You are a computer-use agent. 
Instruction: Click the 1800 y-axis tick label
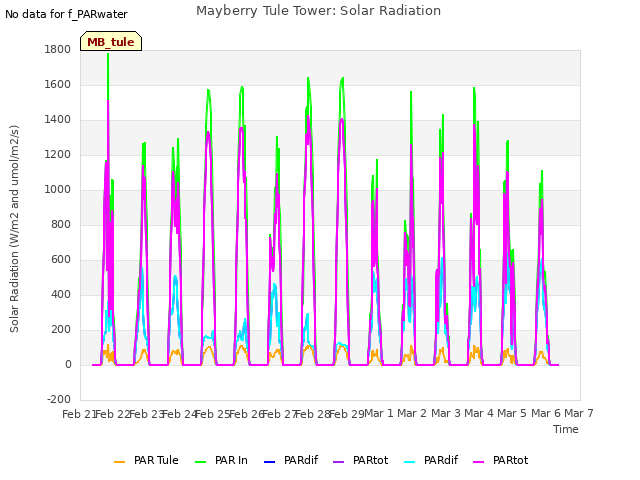tap(58, 50)
